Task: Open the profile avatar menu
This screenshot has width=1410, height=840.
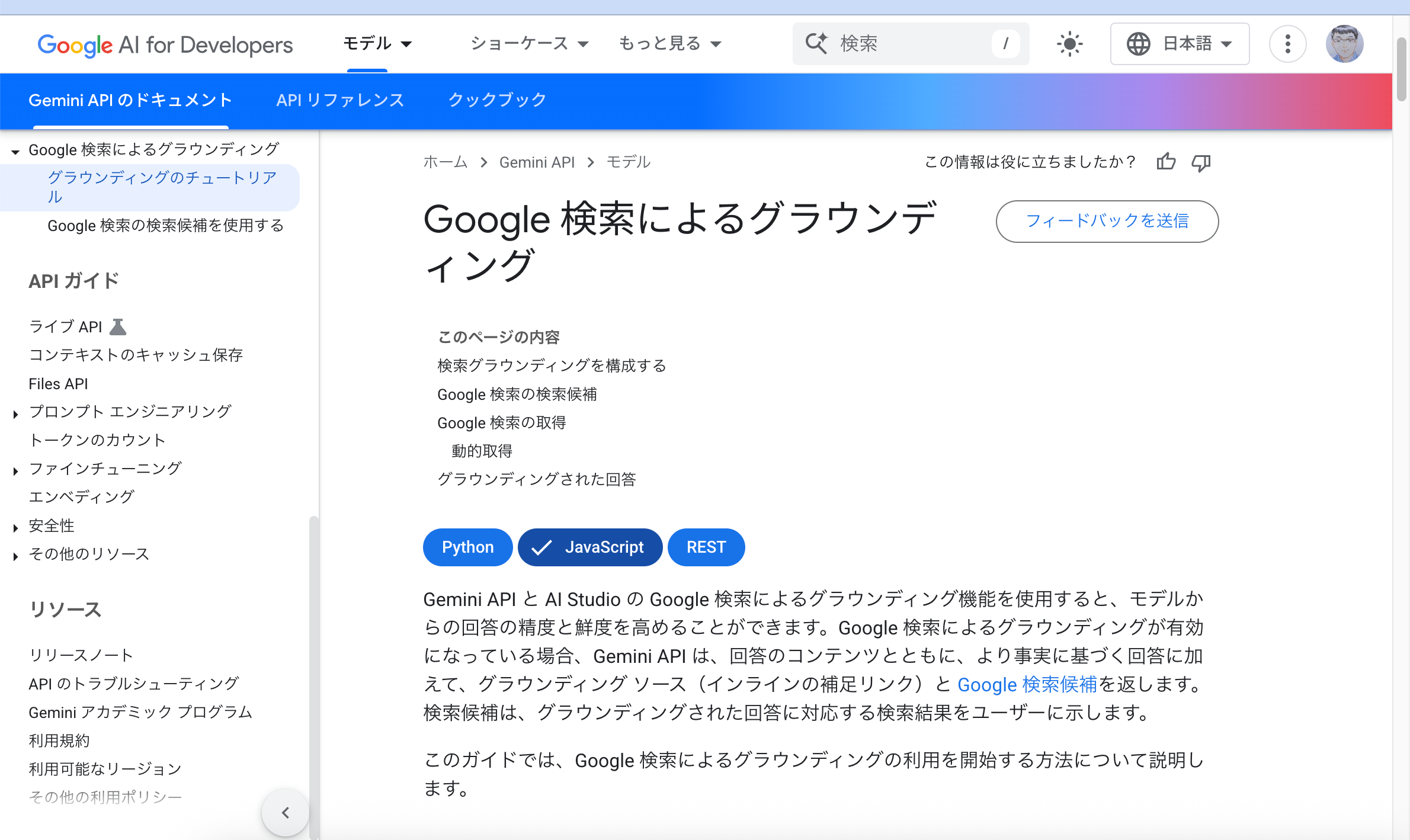Action: 1344,43
